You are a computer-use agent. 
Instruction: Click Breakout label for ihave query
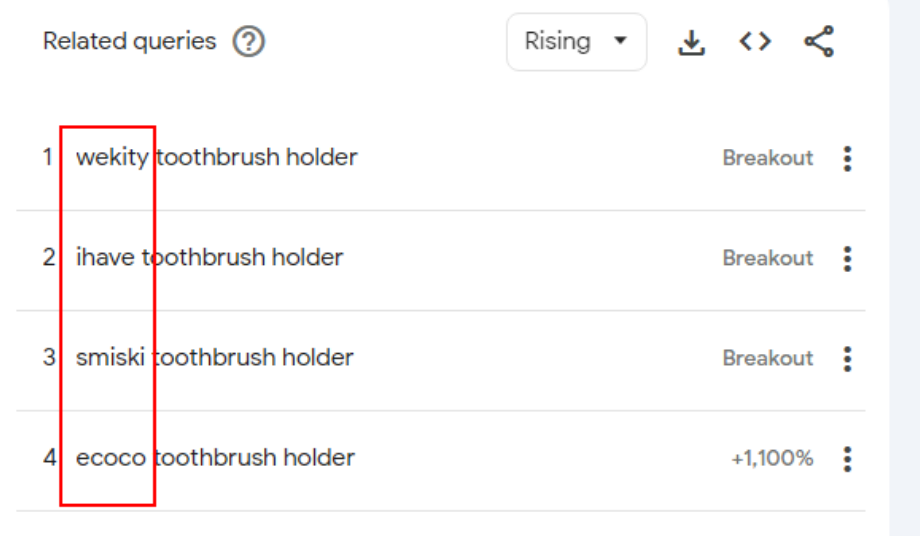767,258
